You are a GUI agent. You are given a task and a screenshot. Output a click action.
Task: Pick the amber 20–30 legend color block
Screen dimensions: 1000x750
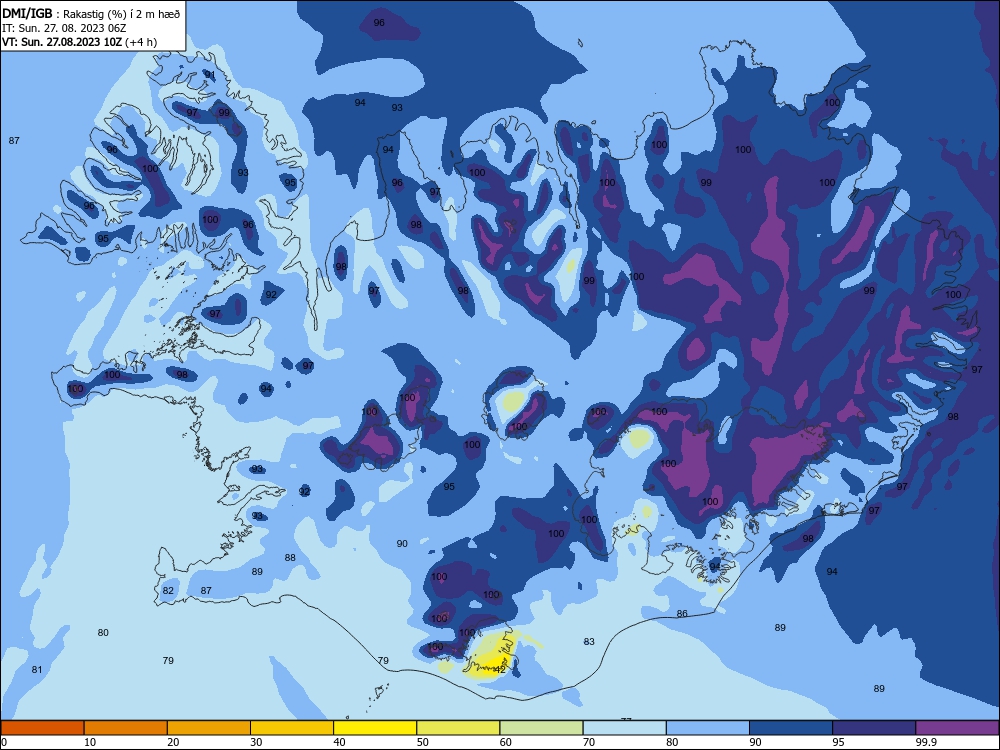[209, 728]
